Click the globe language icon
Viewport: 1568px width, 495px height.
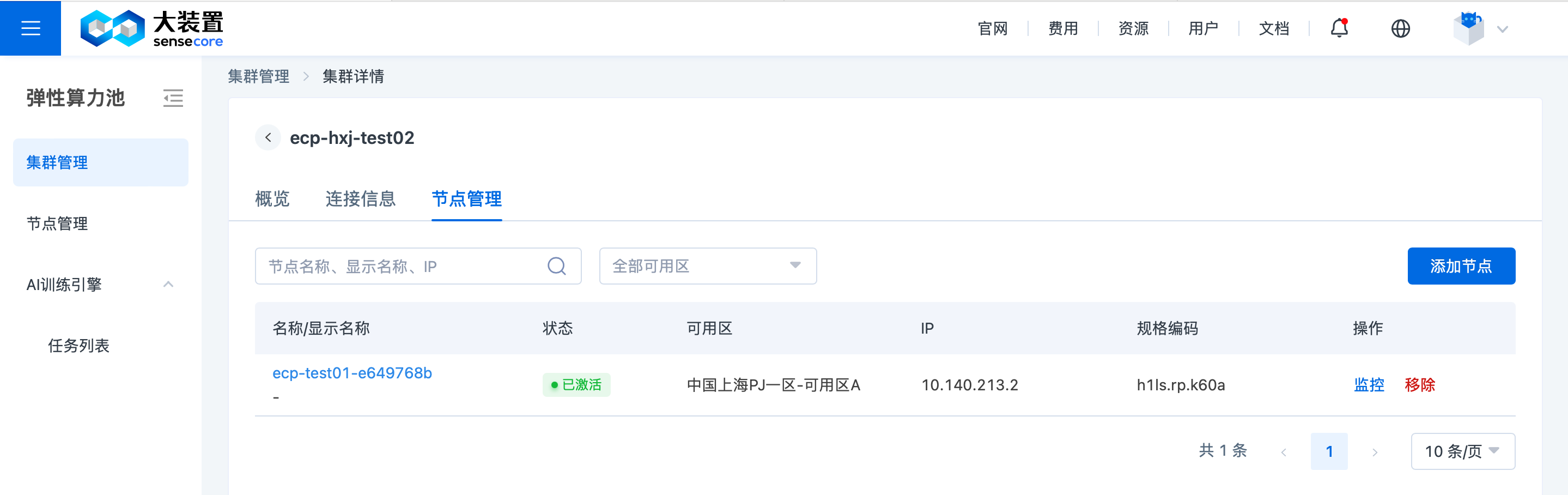[x=1401, y=28]
